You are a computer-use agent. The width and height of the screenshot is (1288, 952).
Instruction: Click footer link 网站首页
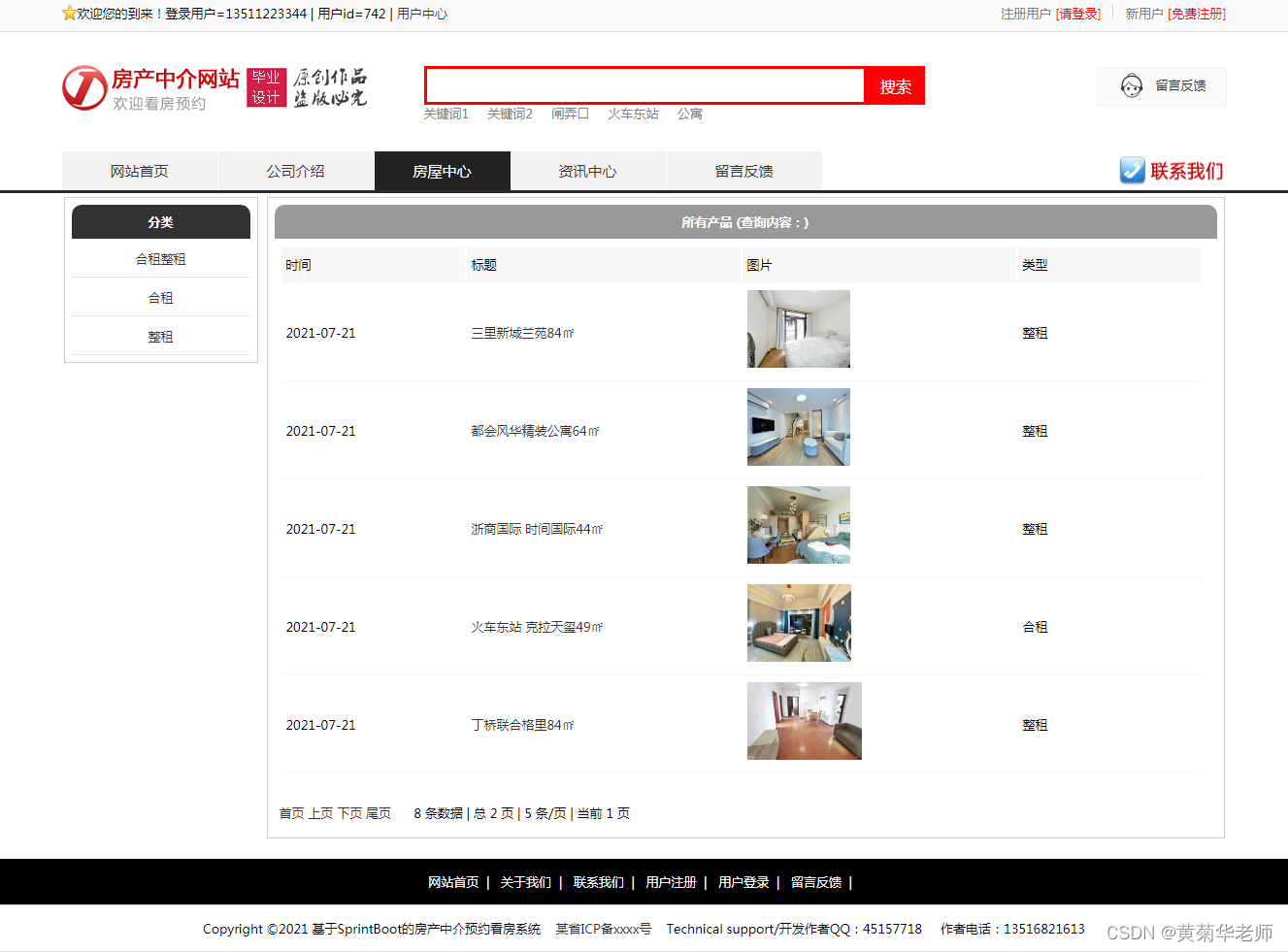click(453, 882)
